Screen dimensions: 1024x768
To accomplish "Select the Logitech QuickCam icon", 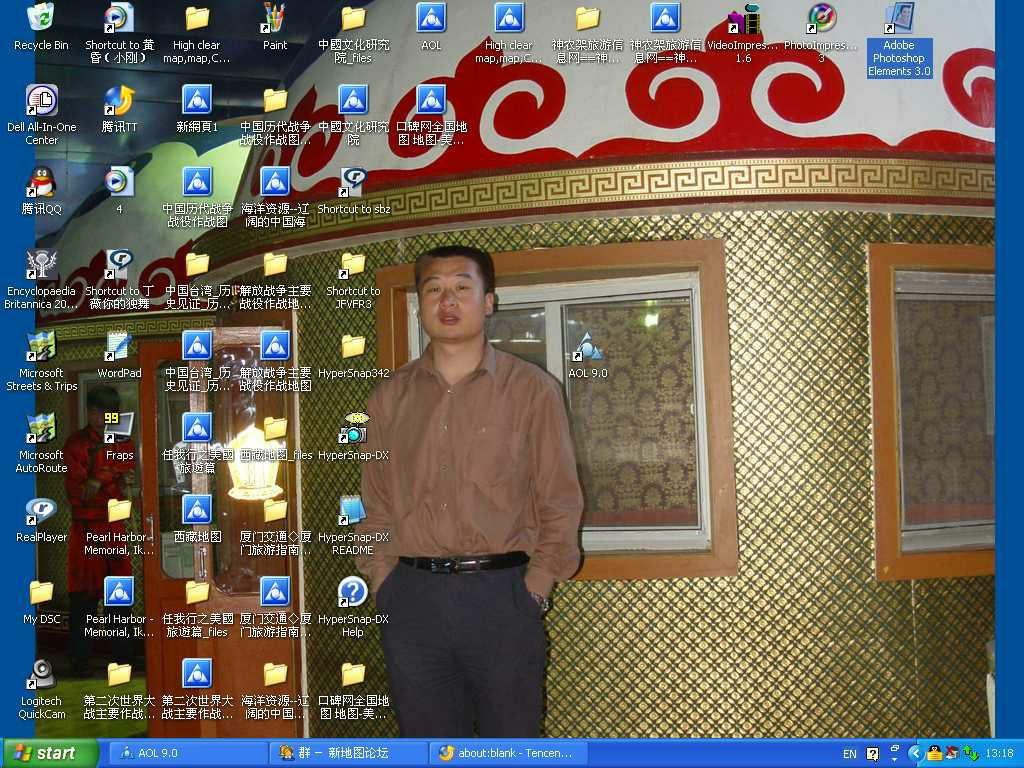I will click(x=41, y=675).
